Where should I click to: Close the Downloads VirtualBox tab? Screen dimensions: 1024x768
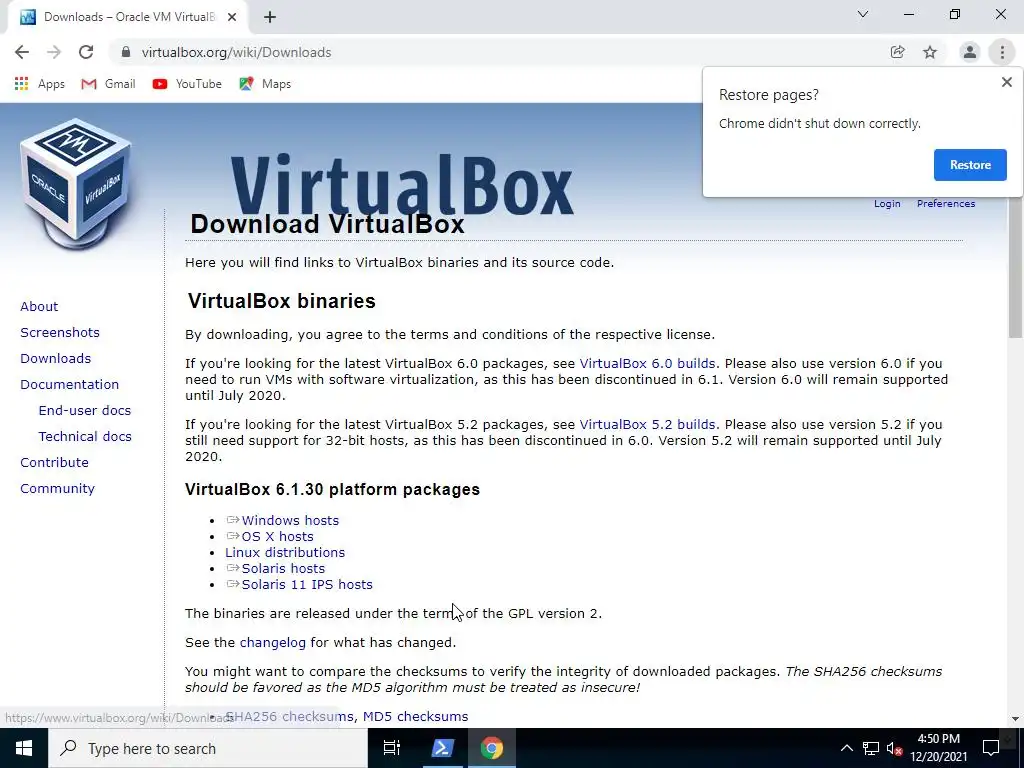[232, 17]
